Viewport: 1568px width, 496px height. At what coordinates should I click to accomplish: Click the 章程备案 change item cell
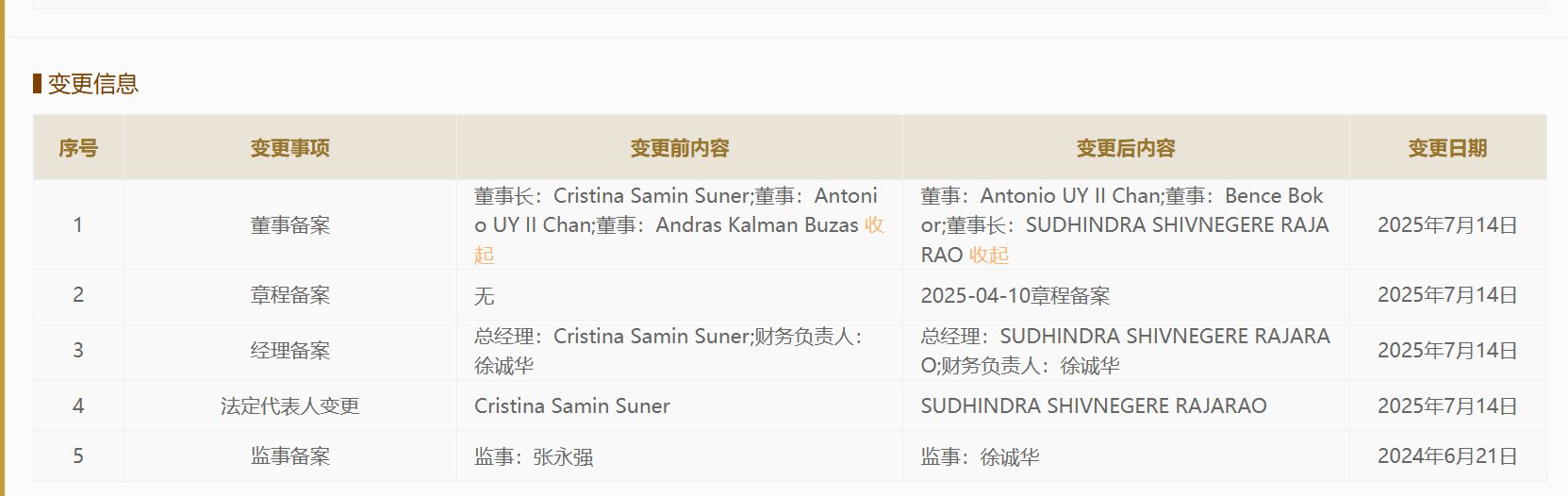(289, 295)
